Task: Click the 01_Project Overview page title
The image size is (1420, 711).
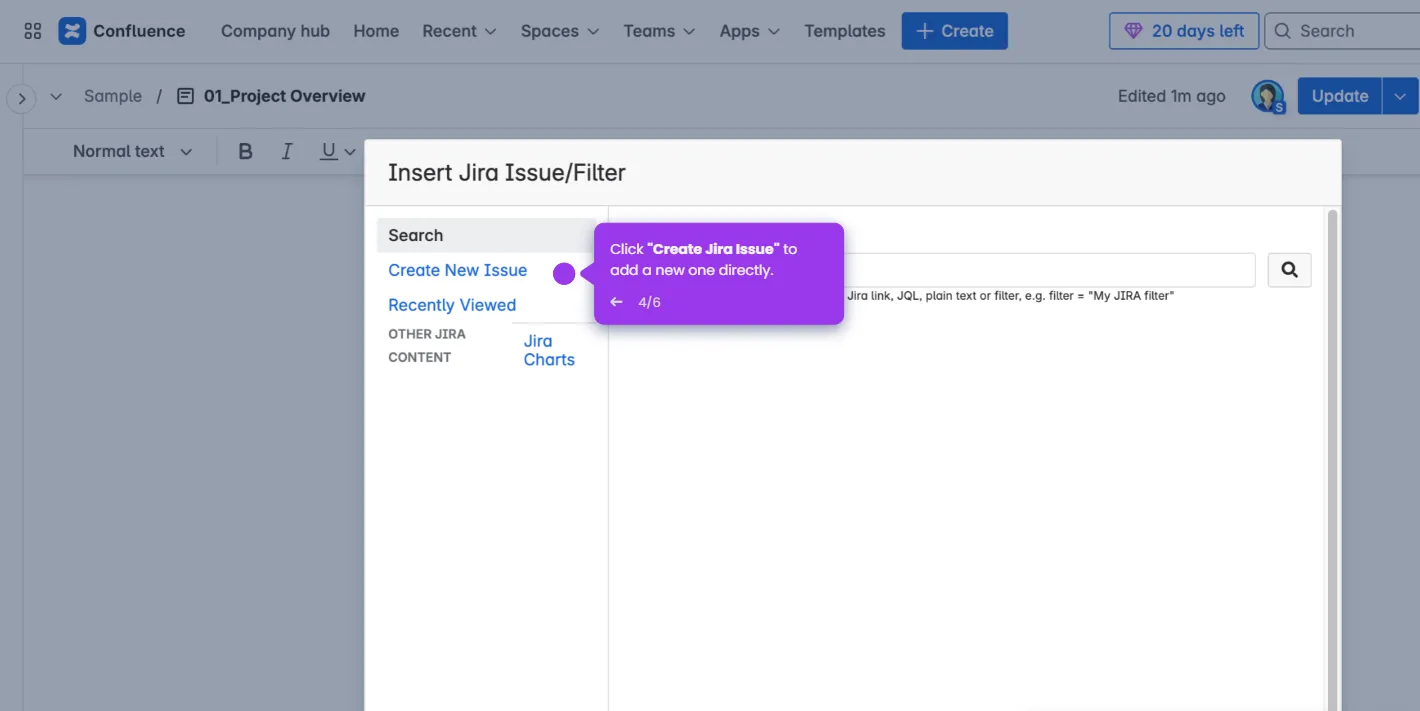Action: point(284,96)
